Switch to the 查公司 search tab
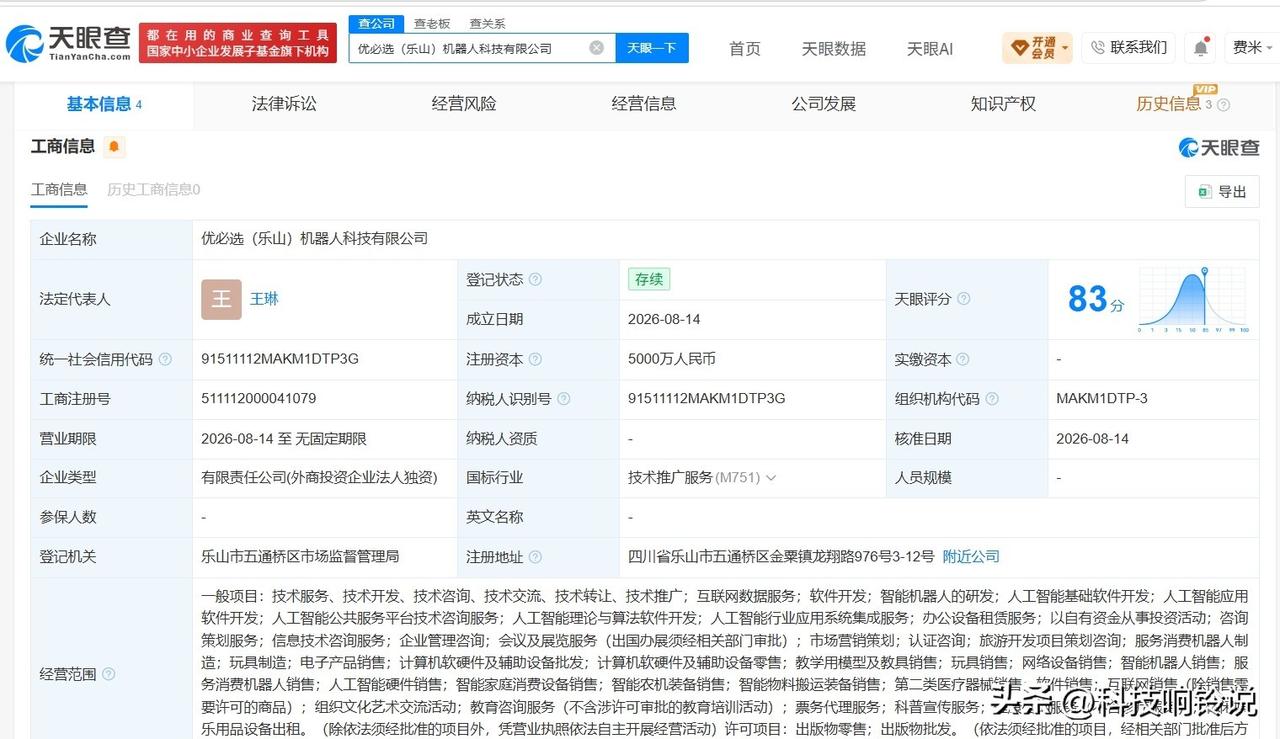 point(377,23)
